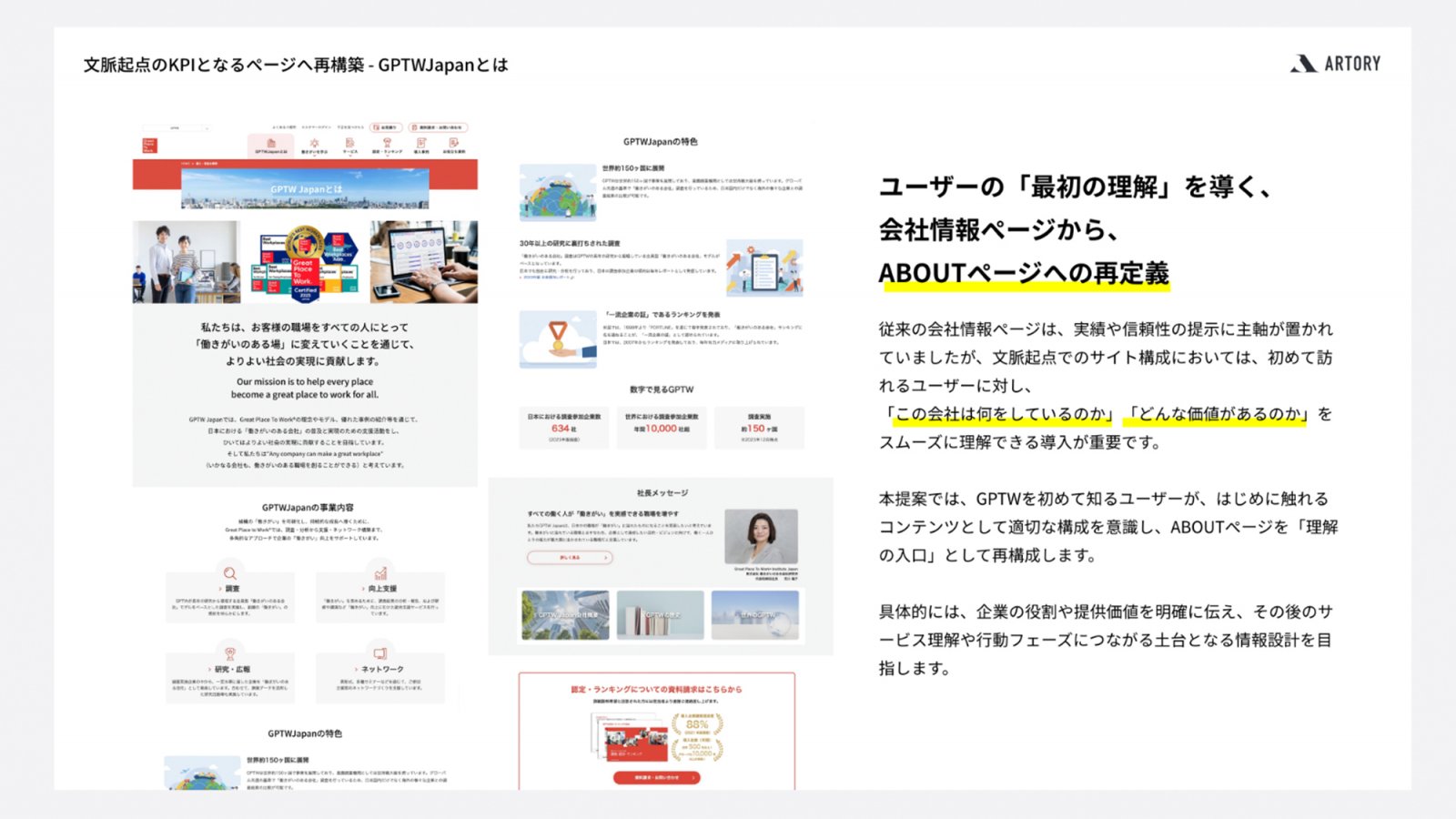Open the 調査 link
The image size is (1456, 819).
coord(230,589)
